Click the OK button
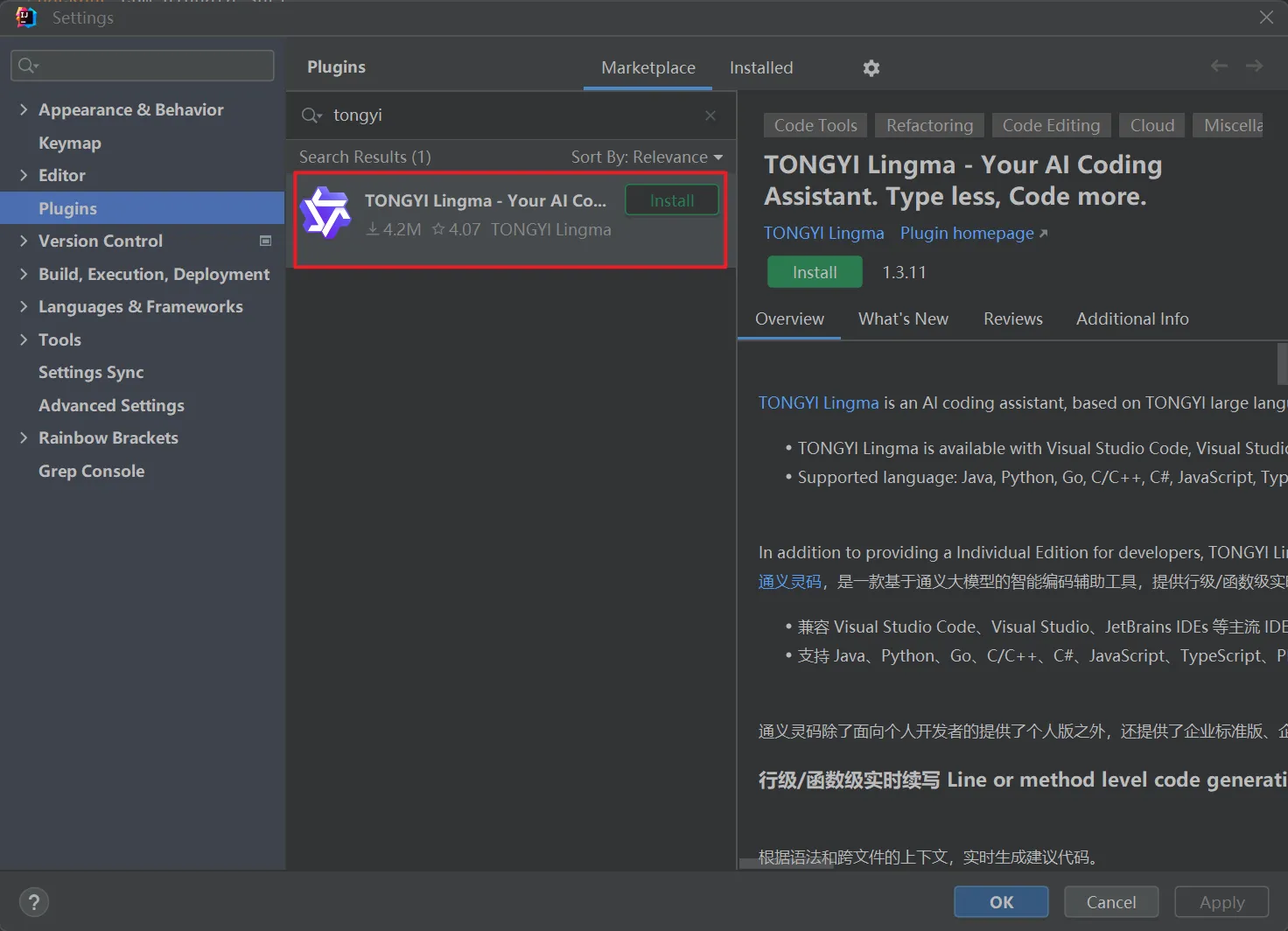The width and height of the screenshot is (1288, 931). coord(1001,902)
